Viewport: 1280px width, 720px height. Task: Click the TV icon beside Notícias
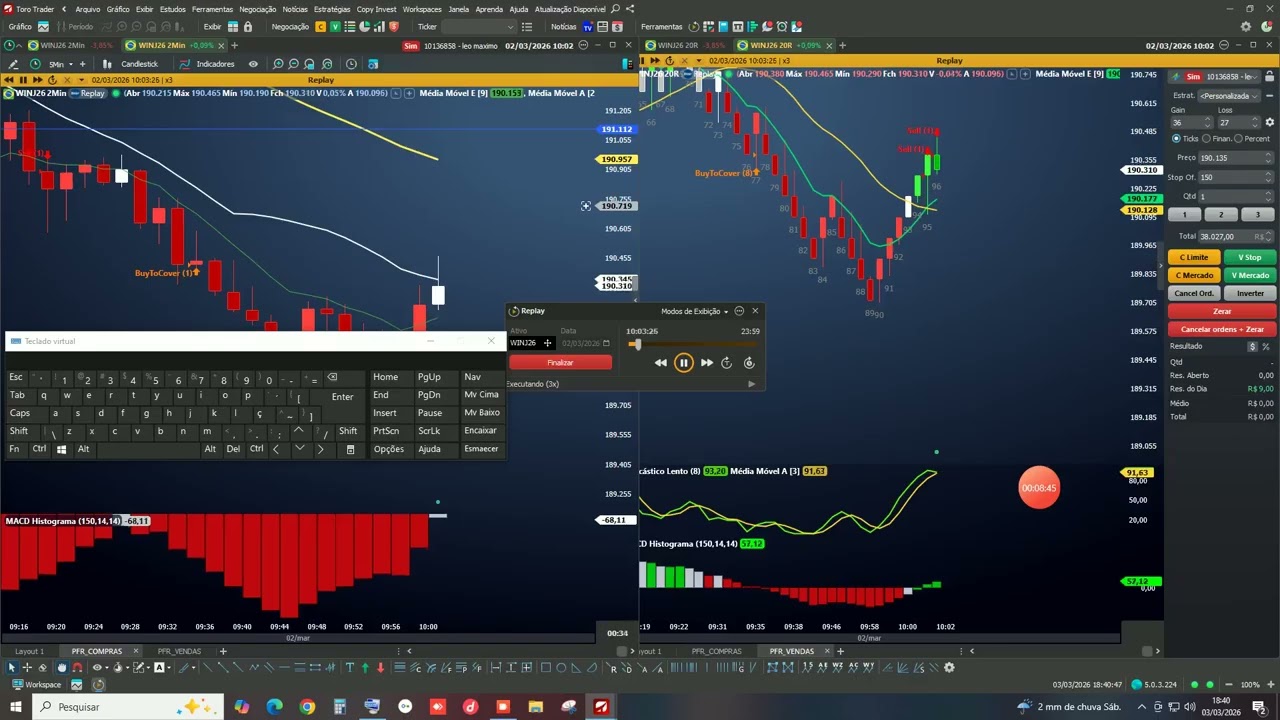pyautogui.click(x=587, y=27)
